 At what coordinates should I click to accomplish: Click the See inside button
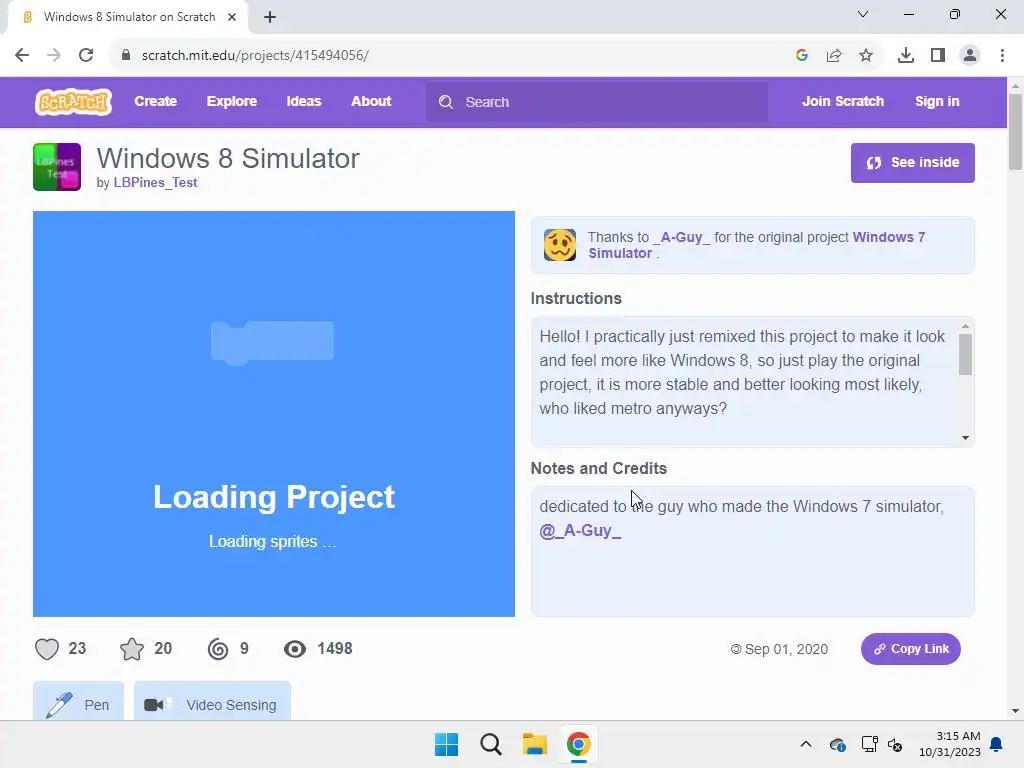(912, 163)
